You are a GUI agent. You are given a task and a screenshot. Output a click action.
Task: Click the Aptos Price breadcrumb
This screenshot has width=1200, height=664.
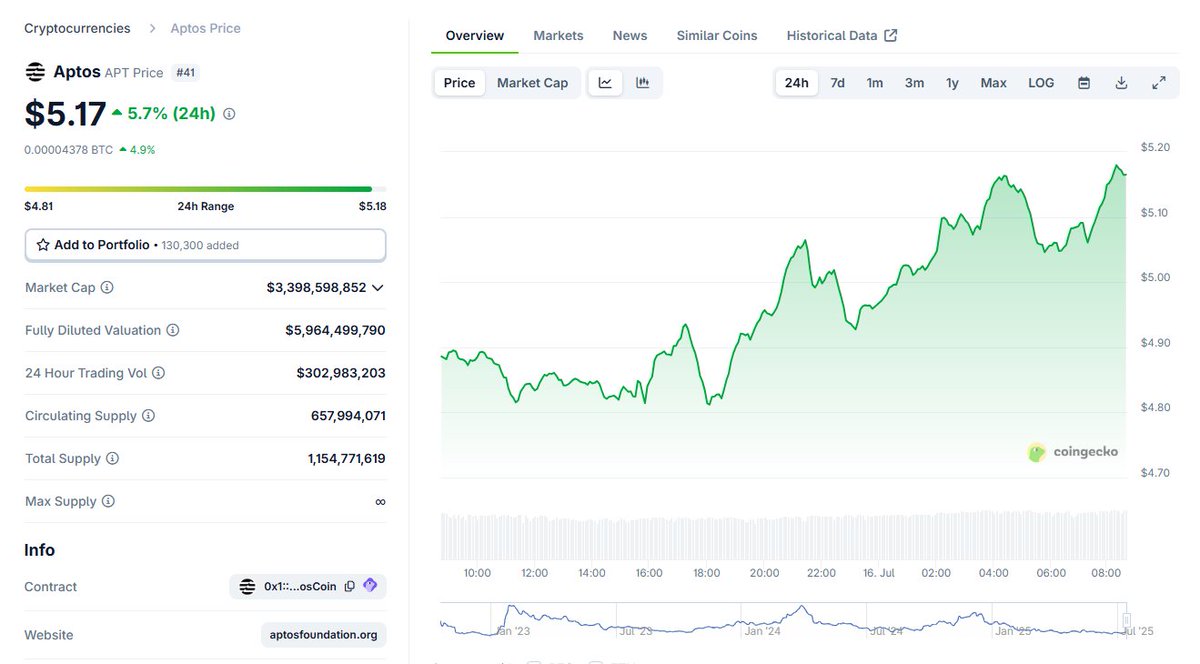click(x=206, y=28)
